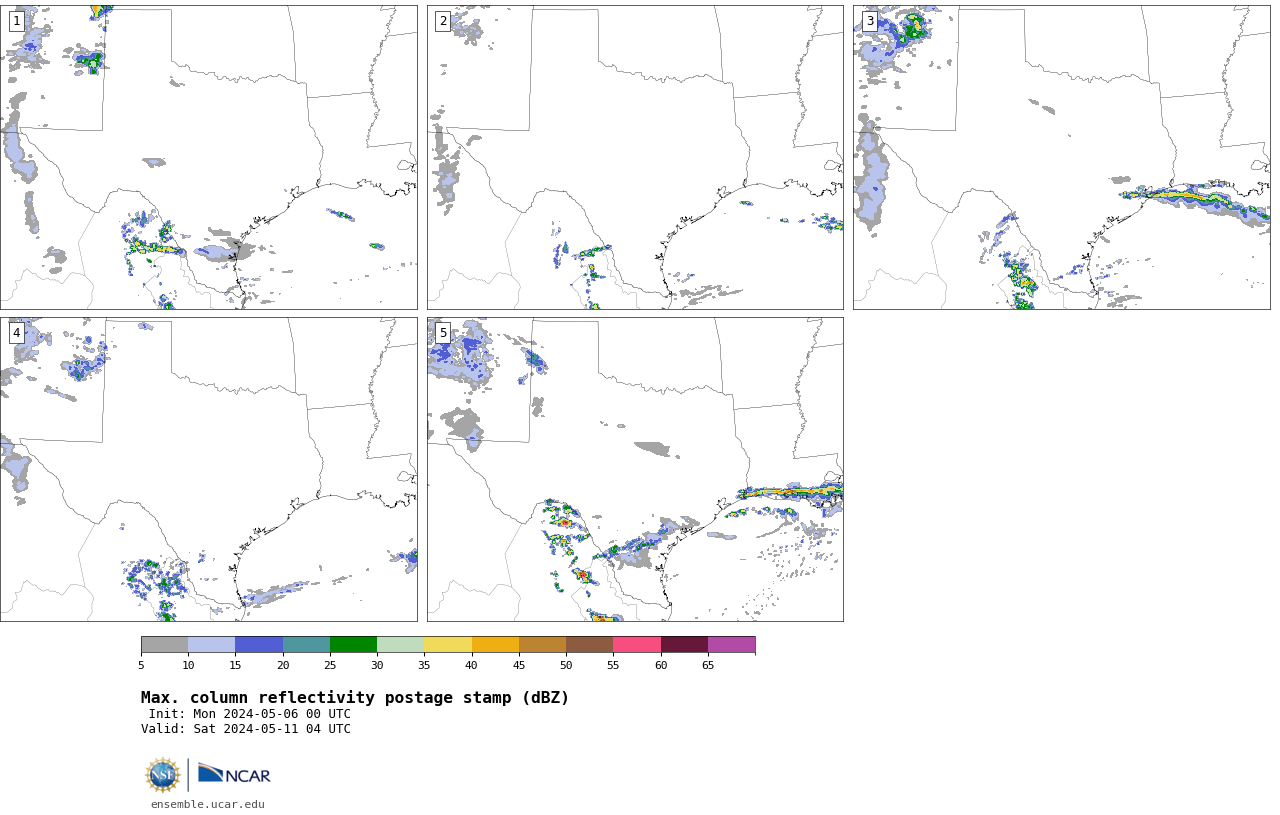Select the dark green 25-30 dBZ swatch
Image resolution: width=1280 pixels, height=815 pixels.
[353, 644]
